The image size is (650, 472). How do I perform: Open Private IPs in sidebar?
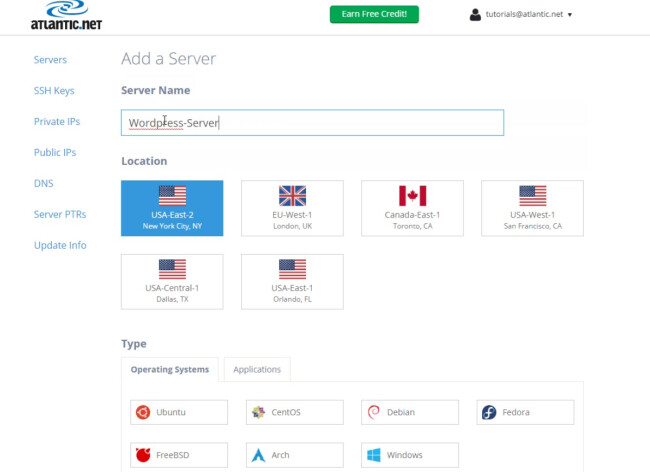(57, 121)
